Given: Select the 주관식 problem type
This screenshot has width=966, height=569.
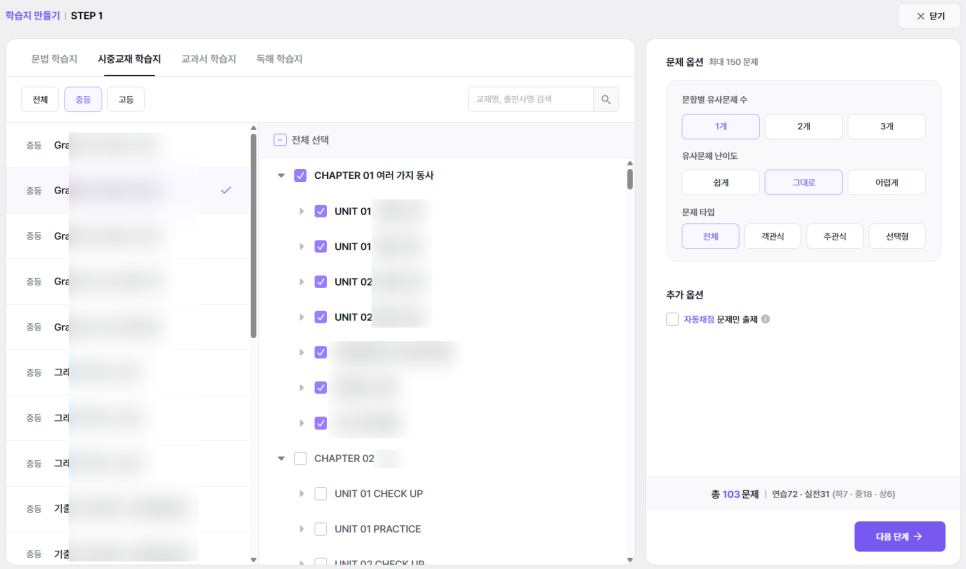Looking at the screenshot, I should 835,236.
